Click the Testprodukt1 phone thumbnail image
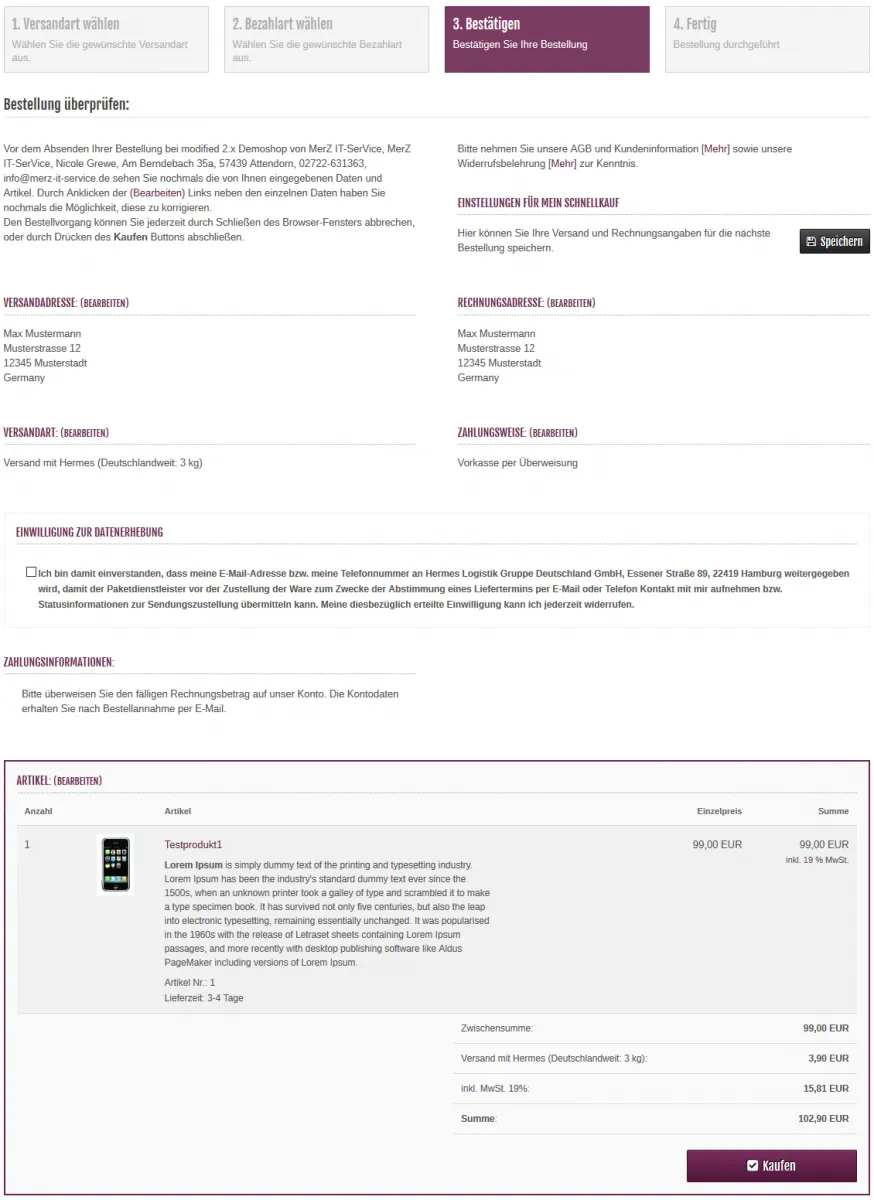Image resolution: width=874 pixels, height=1200 pixels. [x=115, y=865]
